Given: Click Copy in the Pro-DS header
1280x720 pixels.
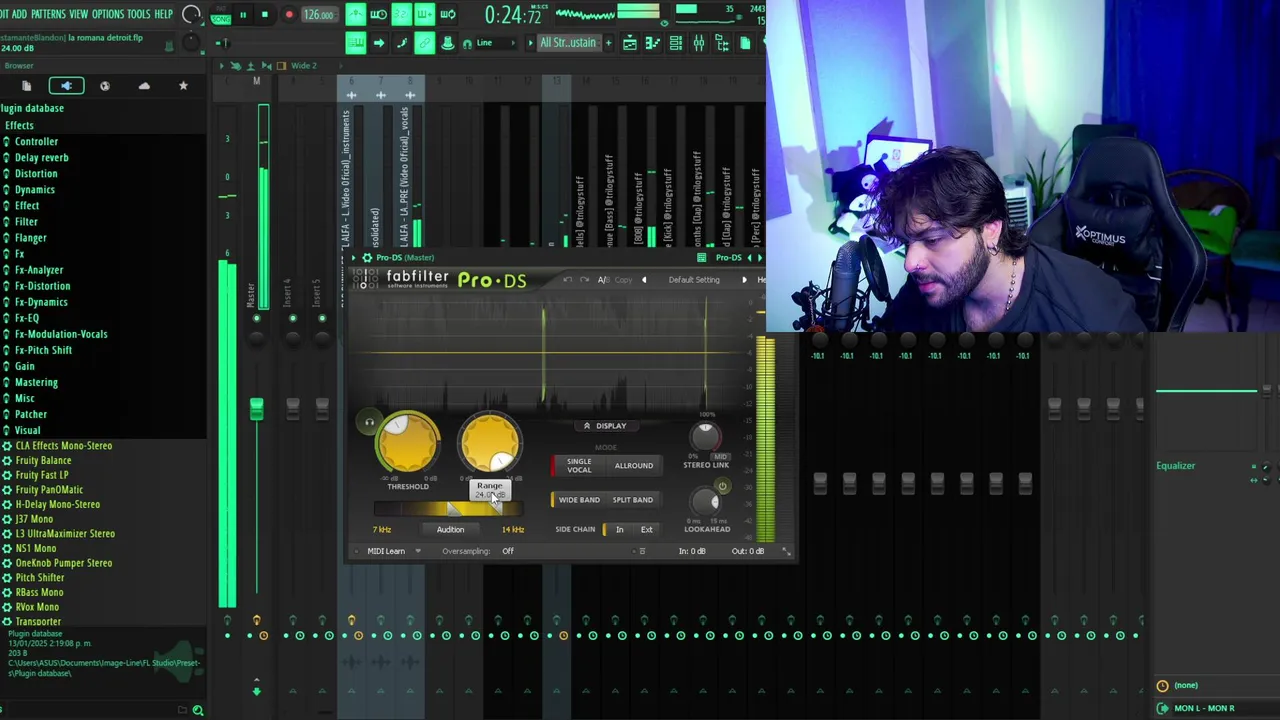Looking at the screenshot, I should pos(623,280).
